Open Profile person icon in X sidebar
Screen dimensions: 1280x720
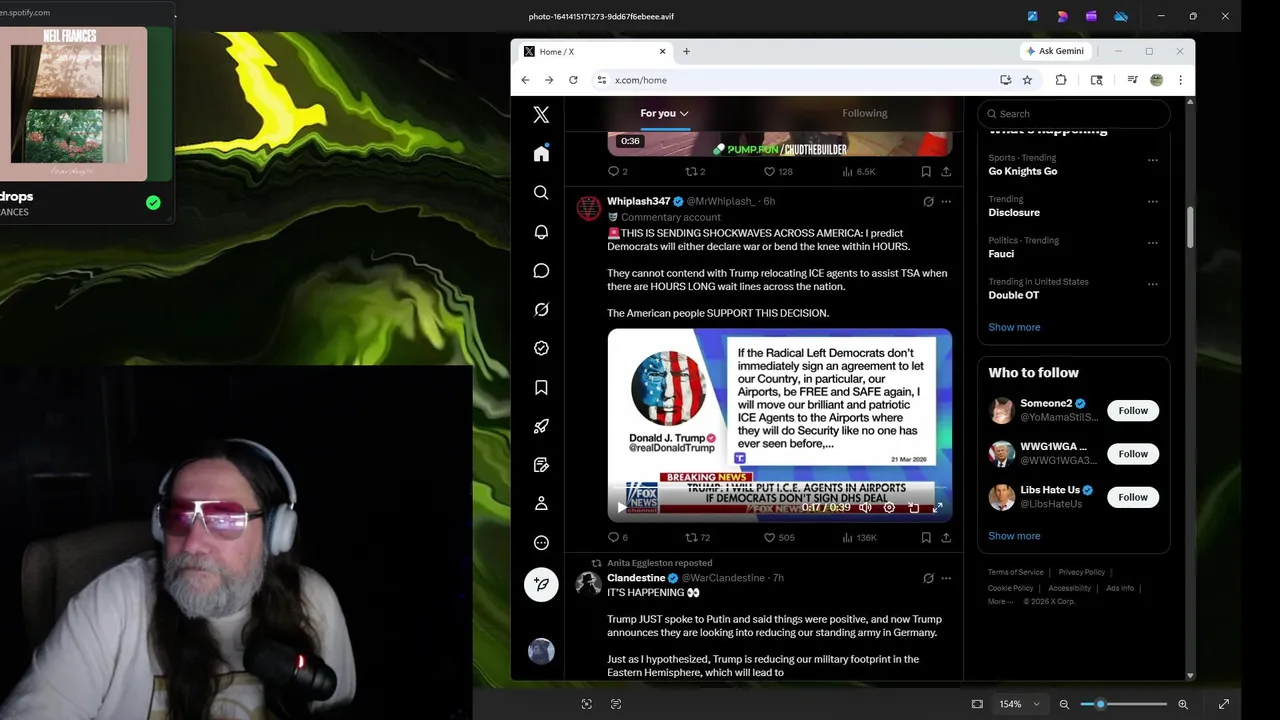point(541,504)
